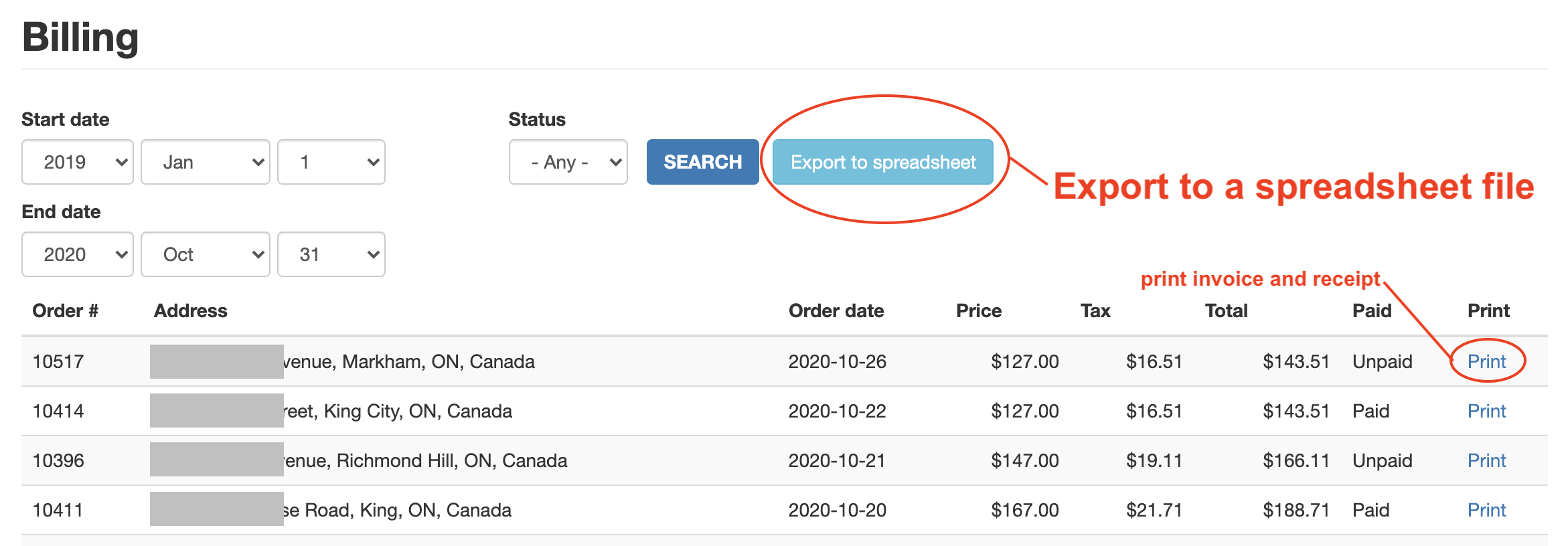Open the Start date month dropdown

[x=205, y=162]
